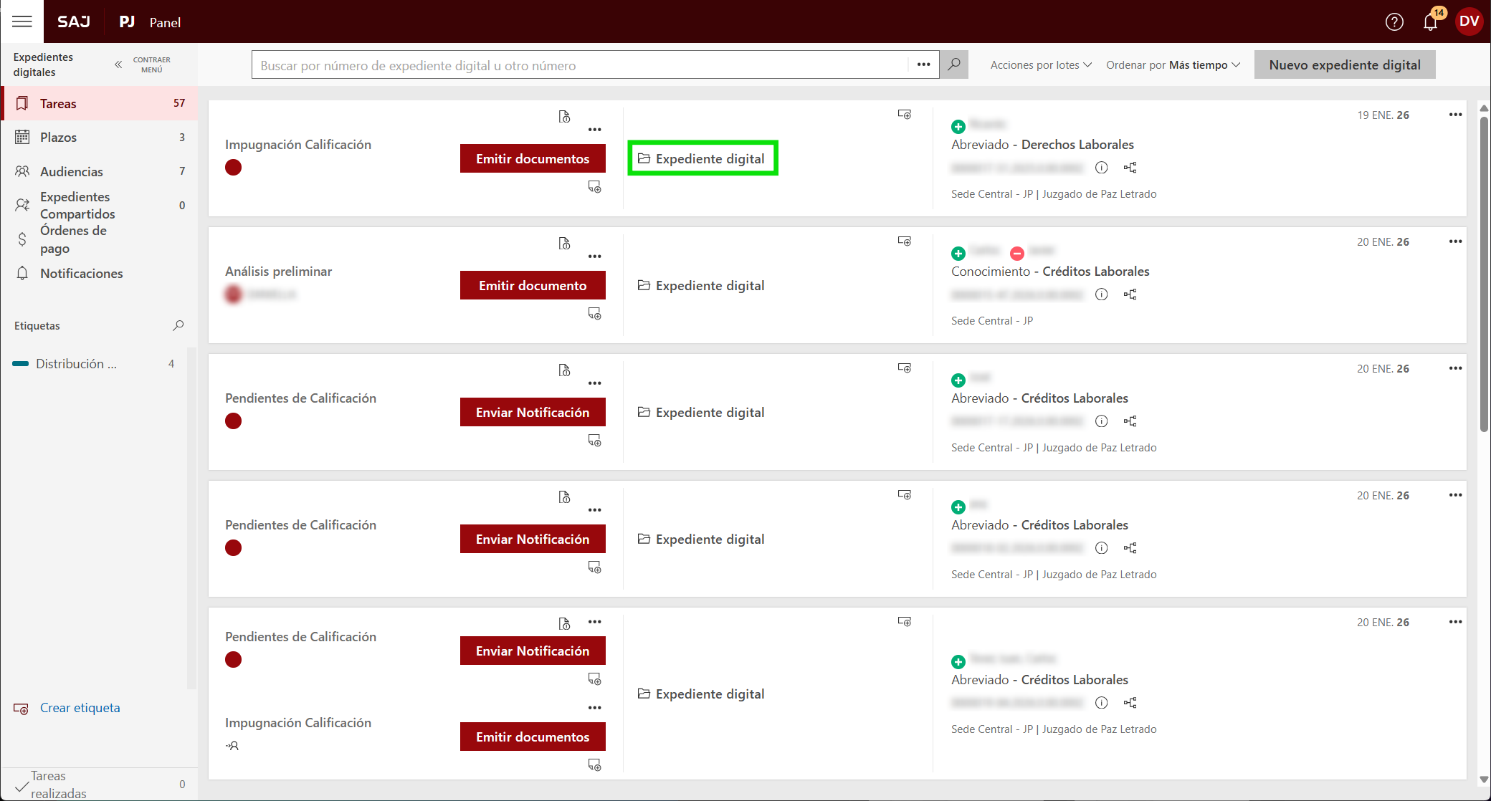This screenshot has width=1491, height=801.
Task: Open the help question mark icon
Action: pos(1394,22)
